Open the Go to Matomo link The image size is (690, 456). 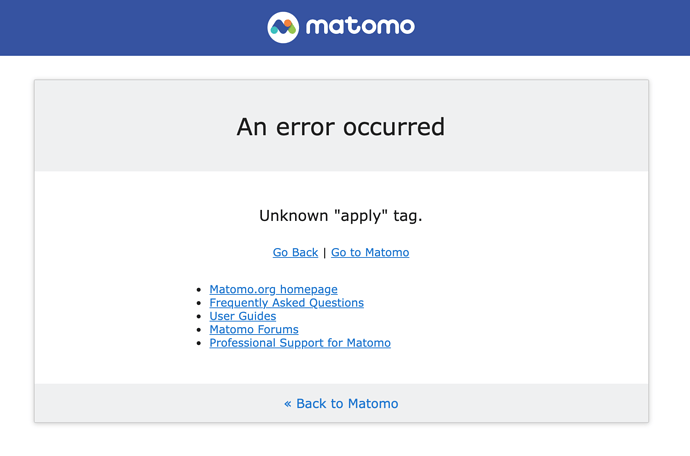(370, 252)
